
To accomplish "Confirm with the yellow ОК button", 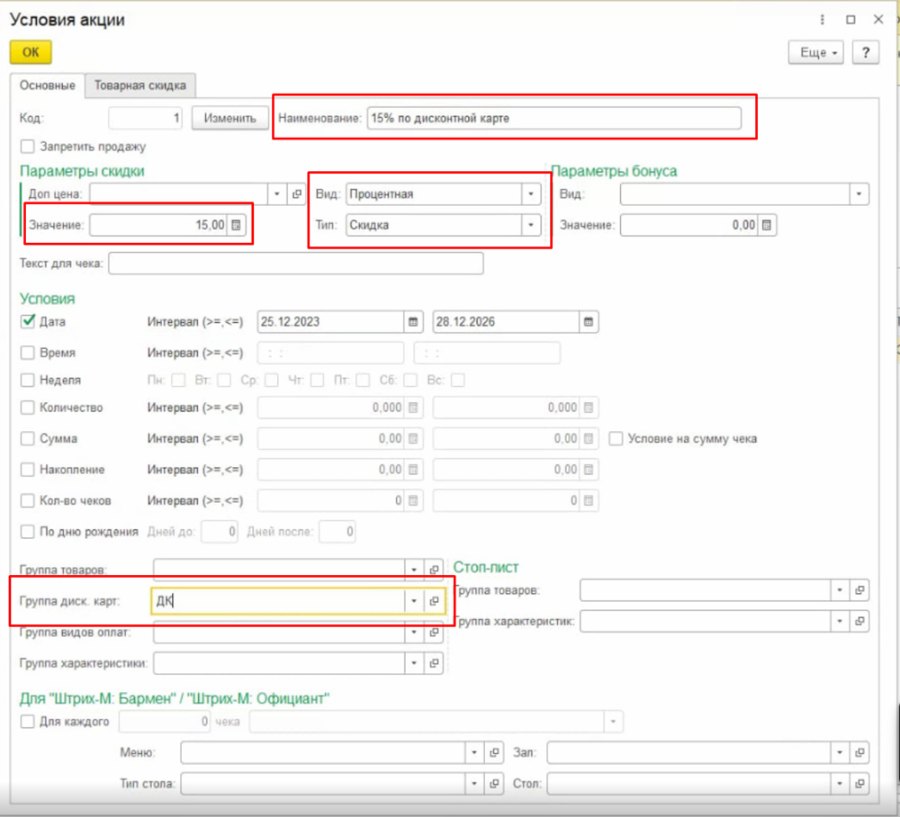I will (30, 52).
